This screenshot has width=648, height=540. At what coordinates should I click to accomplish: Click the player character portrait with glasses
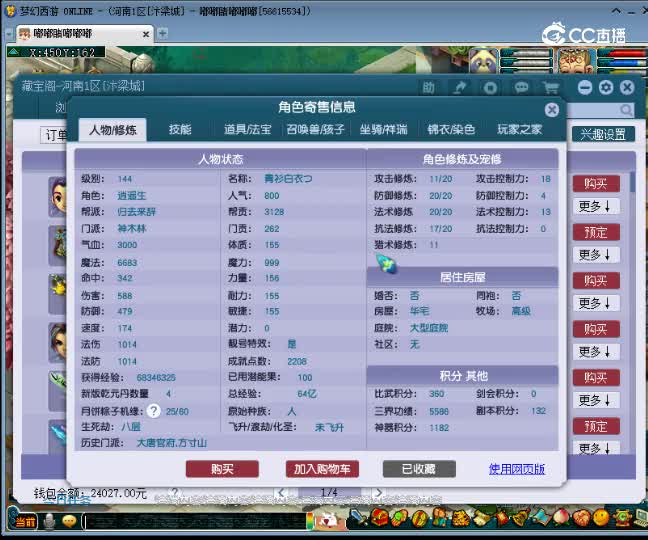click(576, 61)
